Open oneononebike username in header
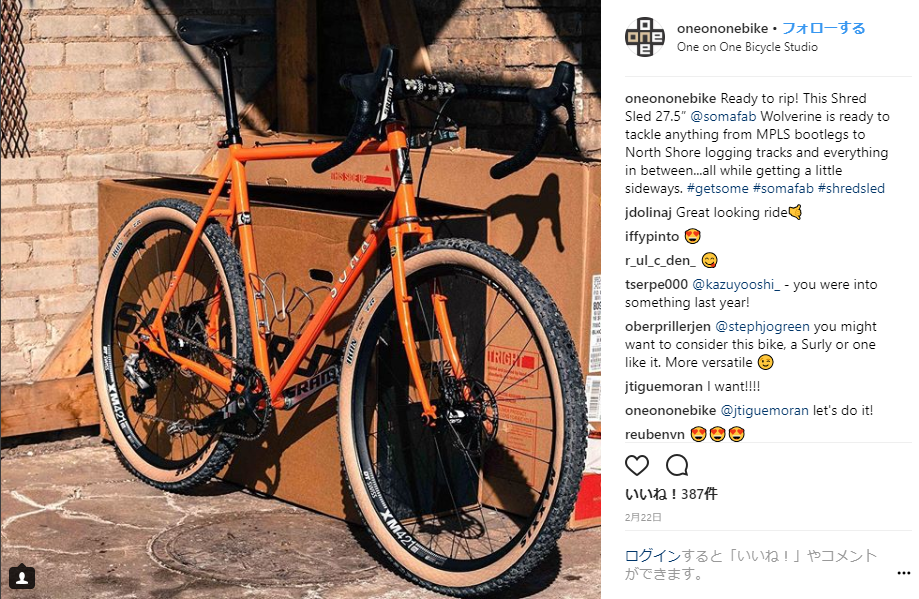Image resolution: width=919 pixels, height=599 pixels. point(722,28)
